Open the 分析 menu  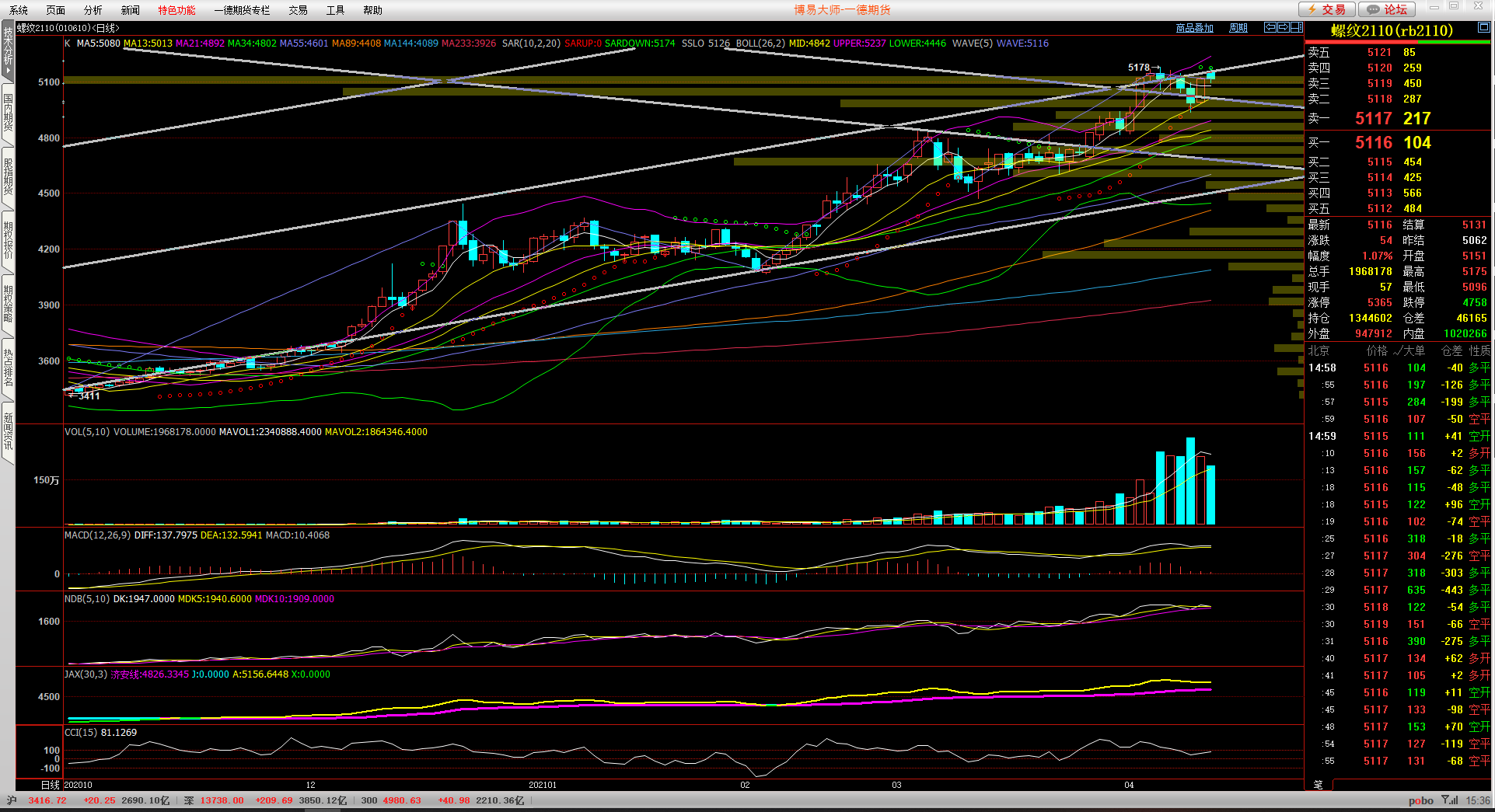click(93, 10)
